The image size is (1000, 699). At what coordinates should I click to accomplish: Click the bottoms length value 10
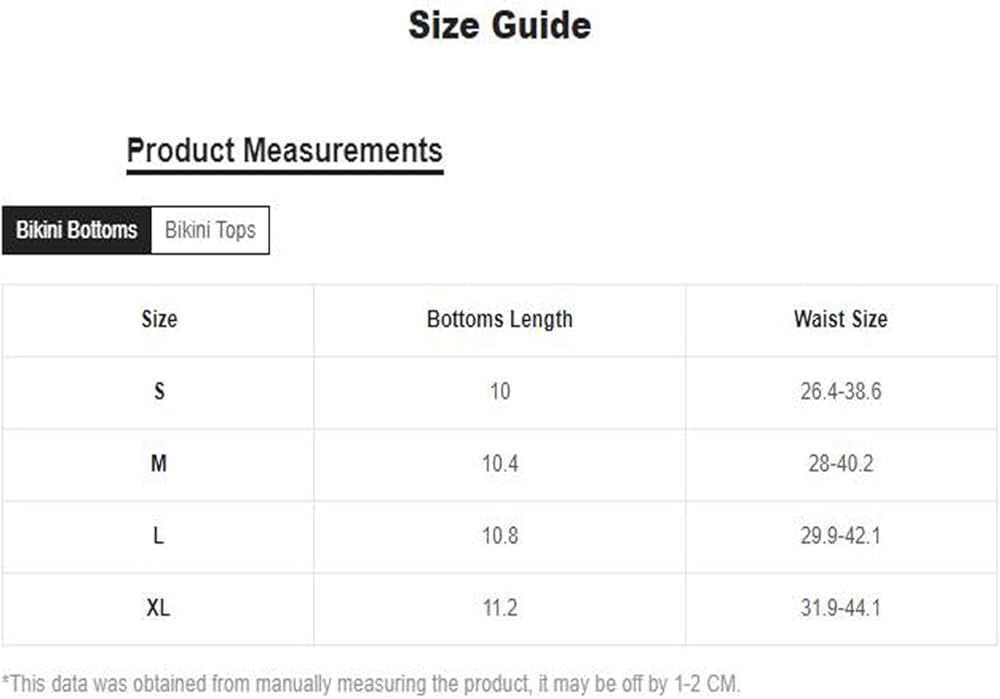click(499, 392)
